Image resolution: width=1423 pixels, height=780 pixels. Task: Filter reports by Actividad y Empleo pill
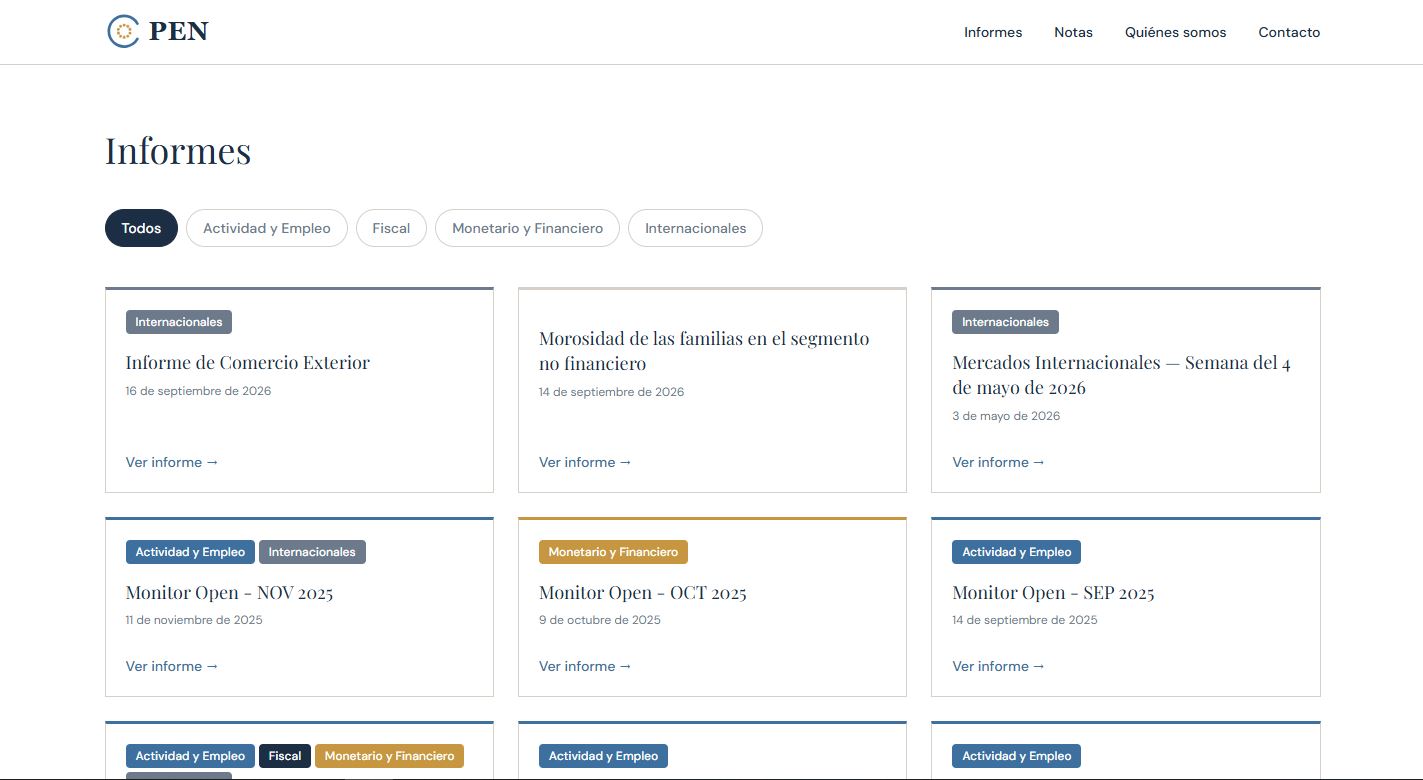click(x=267, y=228)
